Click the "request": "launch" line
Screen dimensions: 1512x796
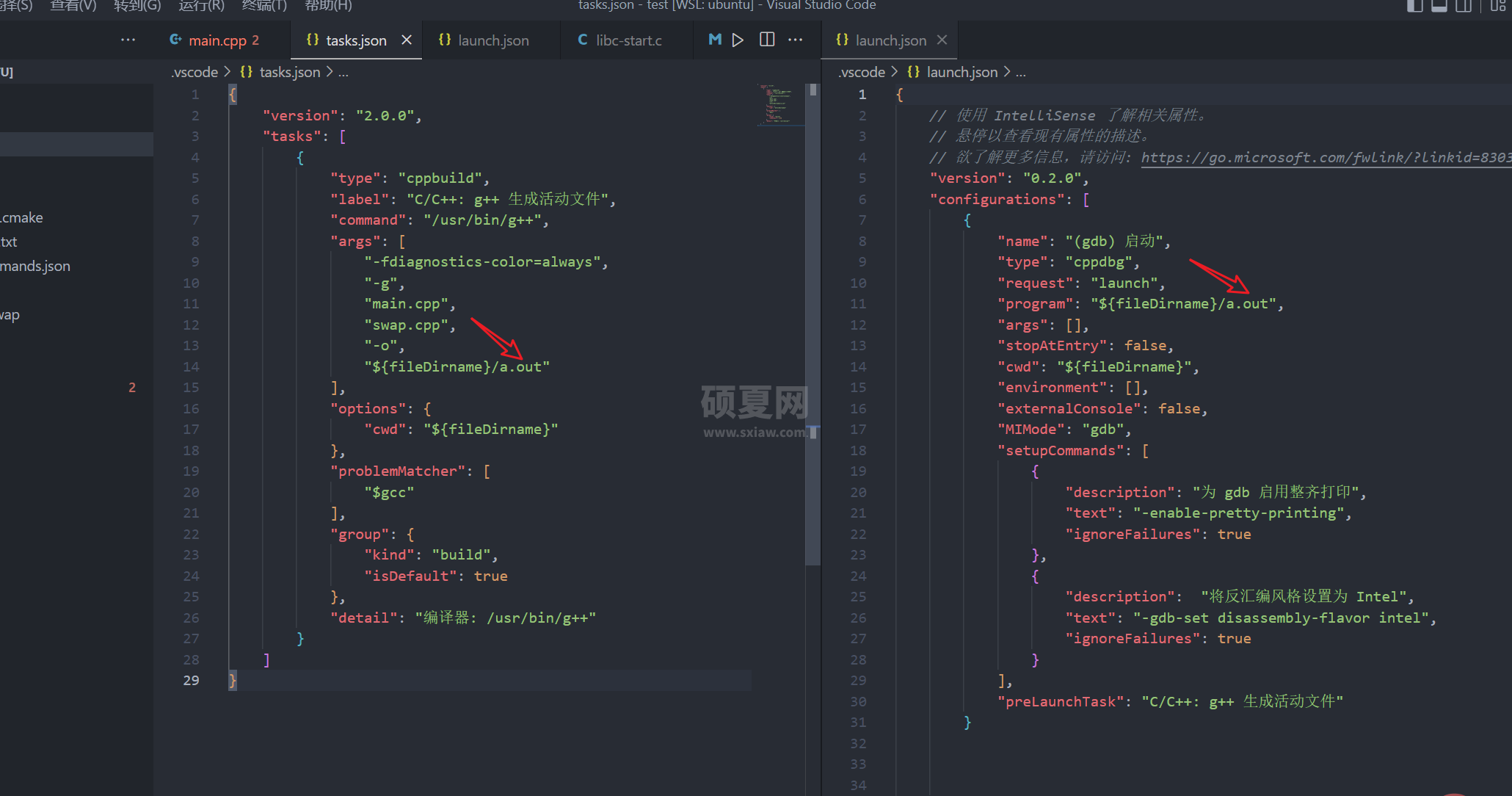coord(1080,283)
